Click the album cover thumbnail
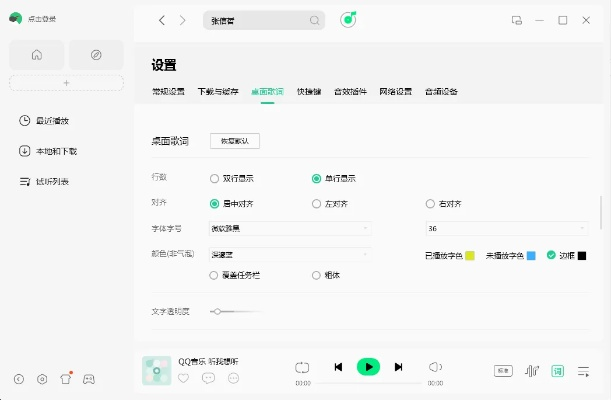Image resolution: width=611 pixels, height=400 pixels. point(157,370)
